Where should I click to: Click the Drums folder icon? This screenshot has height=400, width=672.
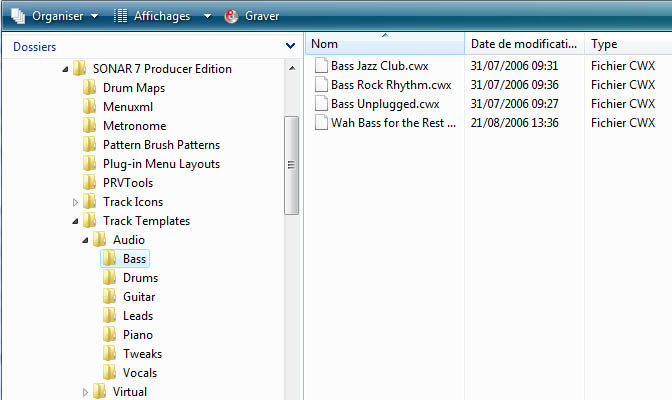tap(109, 277)
